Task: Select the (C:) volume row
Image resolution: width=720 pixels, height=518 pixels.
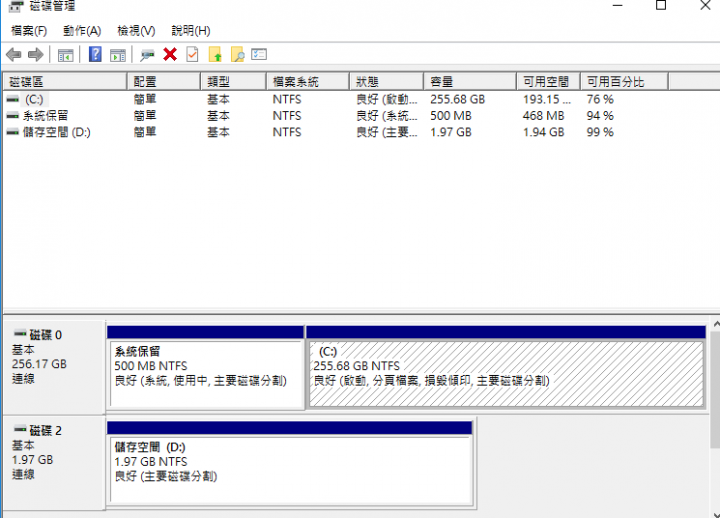Action: point(335,99)
